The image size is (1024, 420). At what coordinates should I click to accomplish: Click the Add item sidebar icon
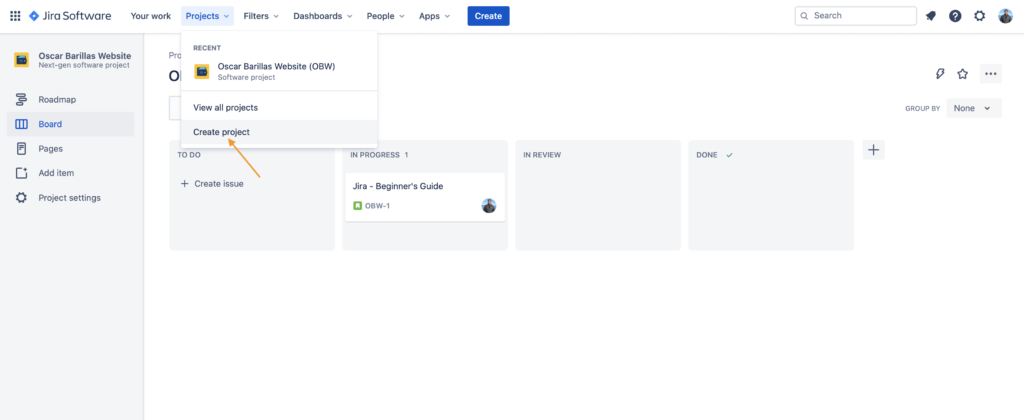click(x=22, y=173)
